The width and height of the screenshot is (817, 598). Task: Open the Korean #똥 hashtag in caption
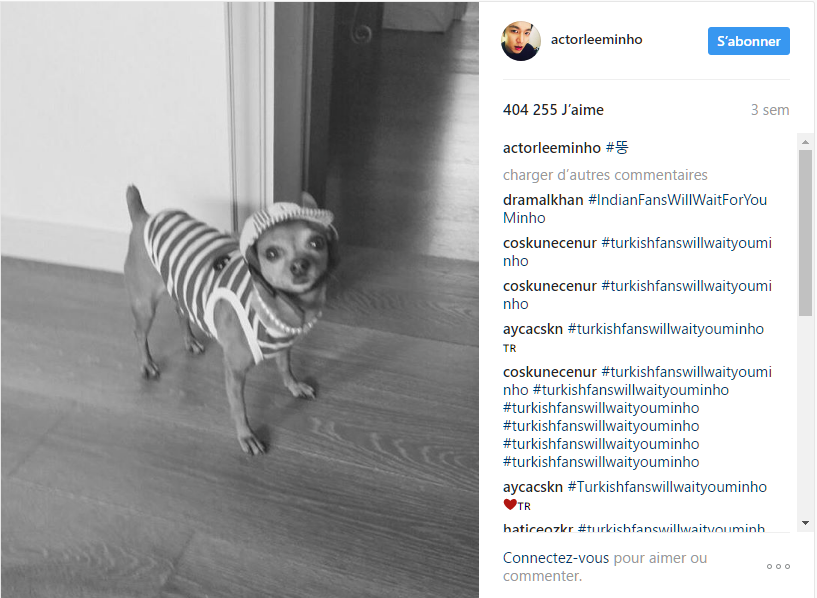coord(617,148)
